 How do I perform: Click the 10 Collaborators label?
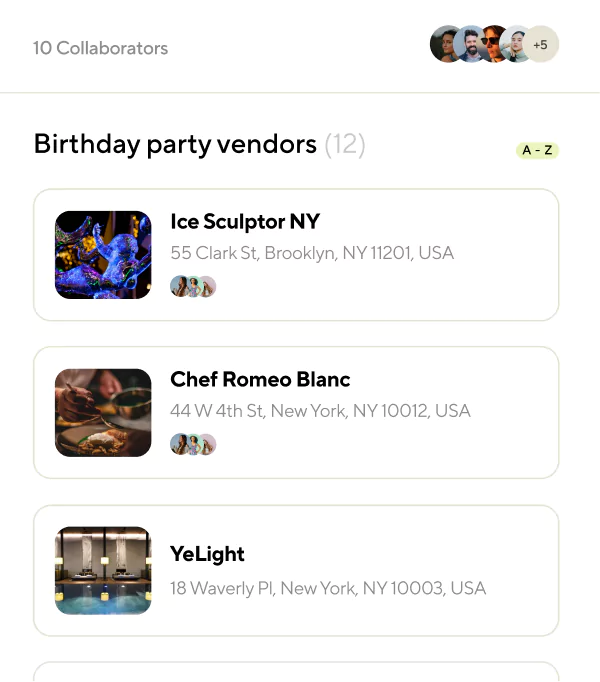pyautogui.click(x=100, y=48)
